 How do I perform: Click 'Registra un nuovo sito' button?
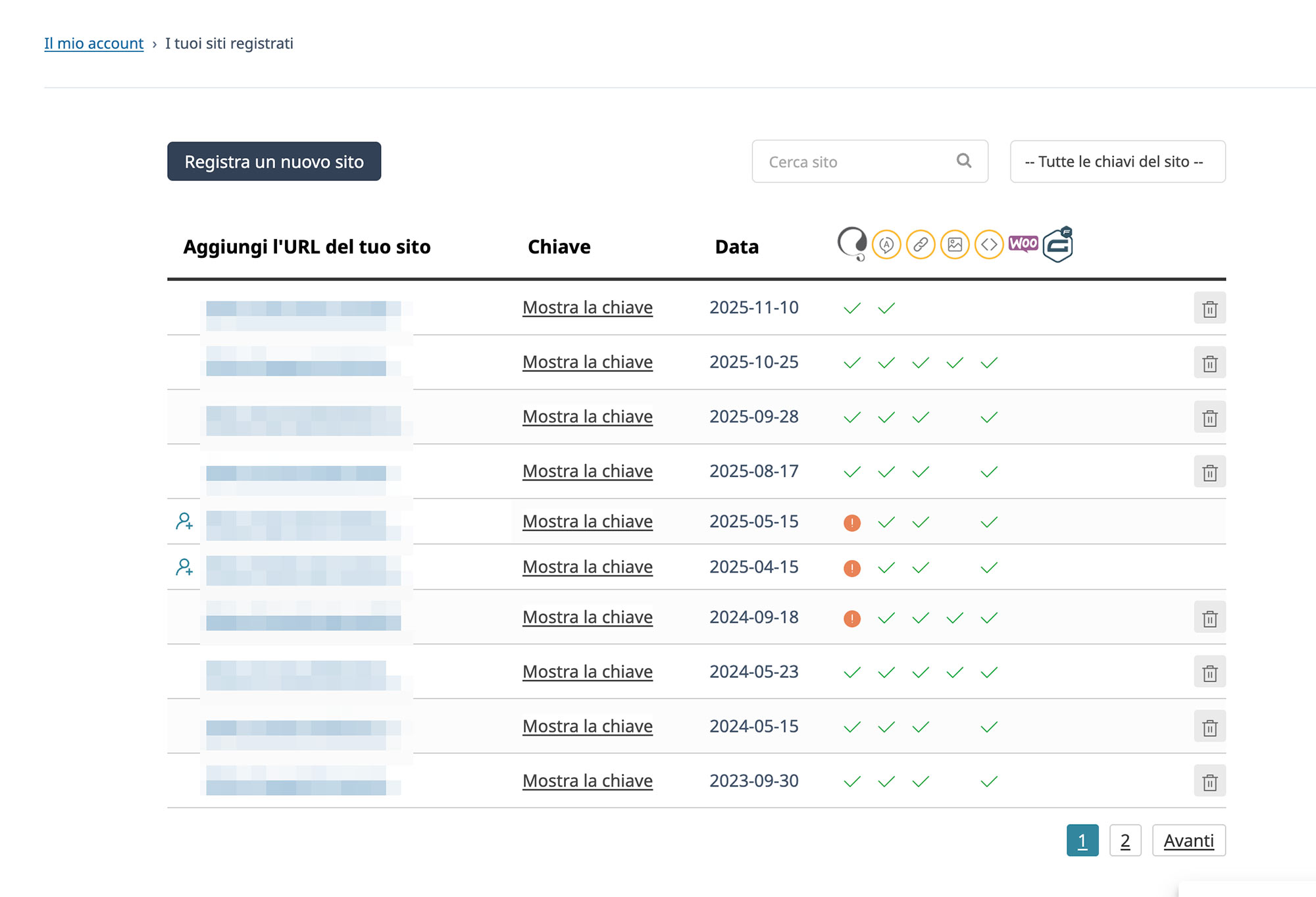pos(274,162)
